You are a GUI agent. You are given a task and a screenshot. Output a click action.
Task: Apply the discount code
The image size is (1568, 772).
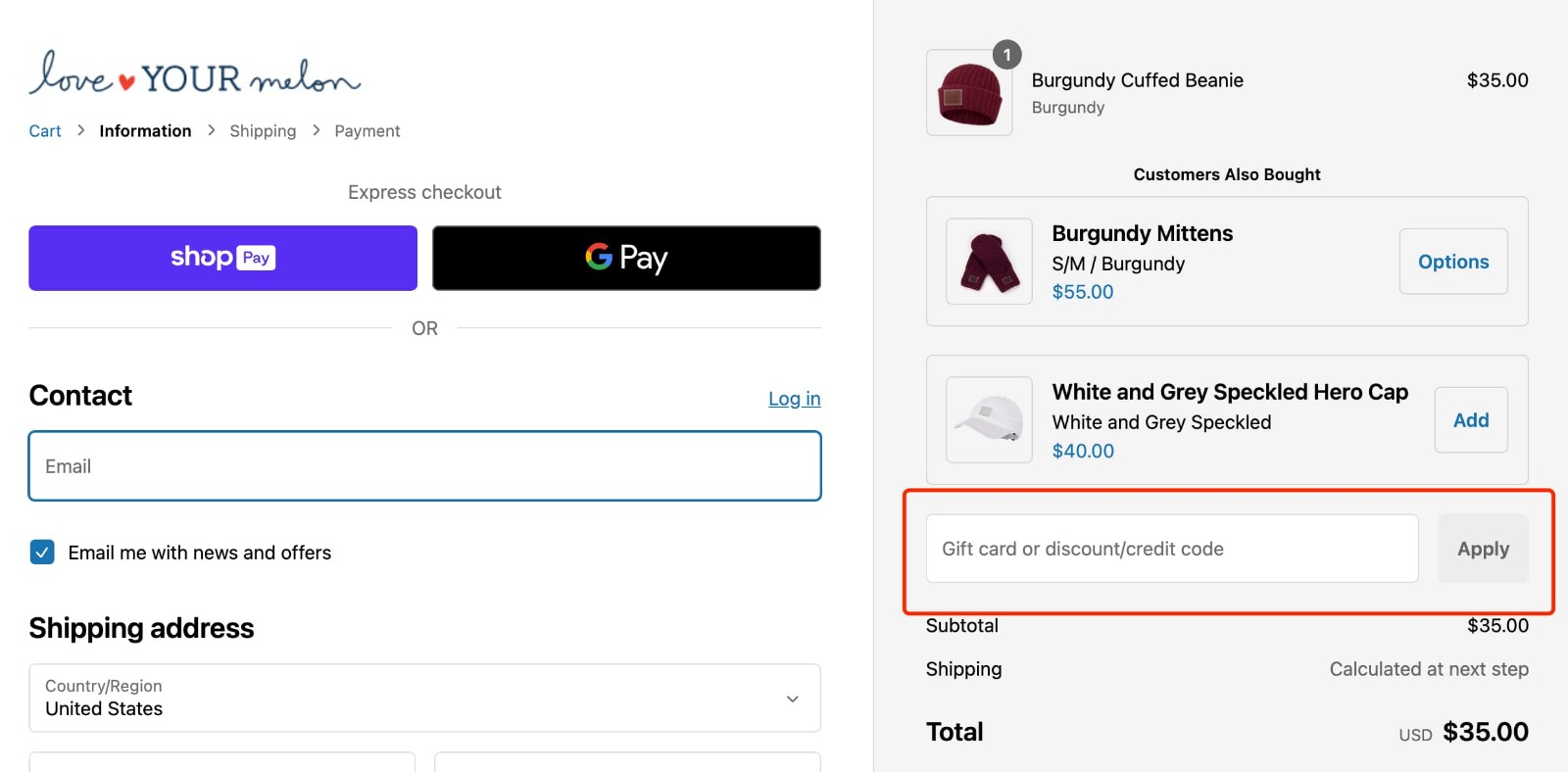point(1483,549)
